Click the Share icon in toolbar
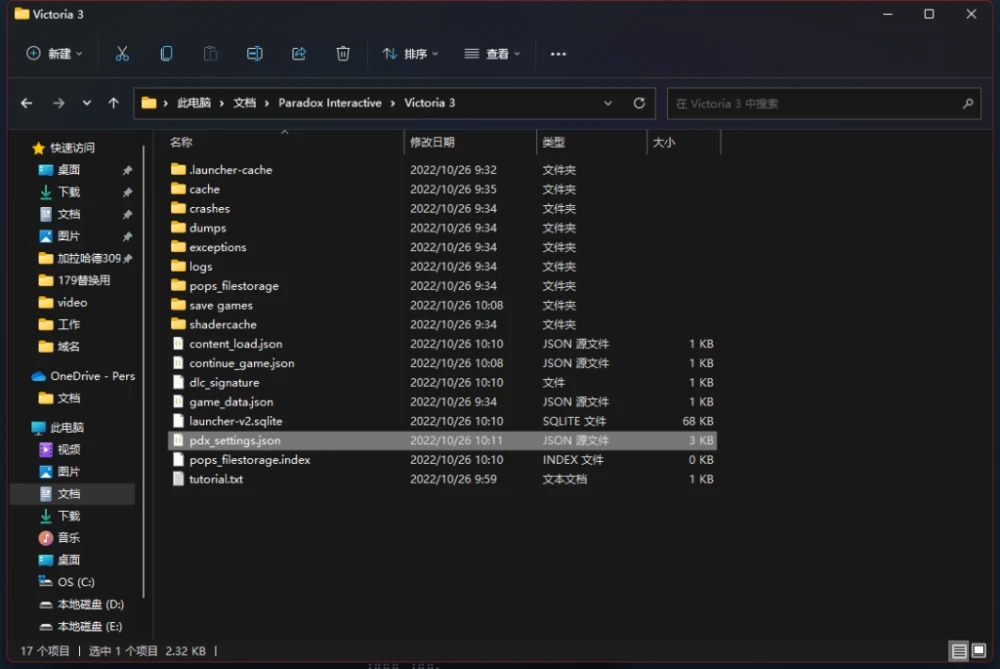The height and width of the screenshot is (669, 1000). tap(299, 54)
